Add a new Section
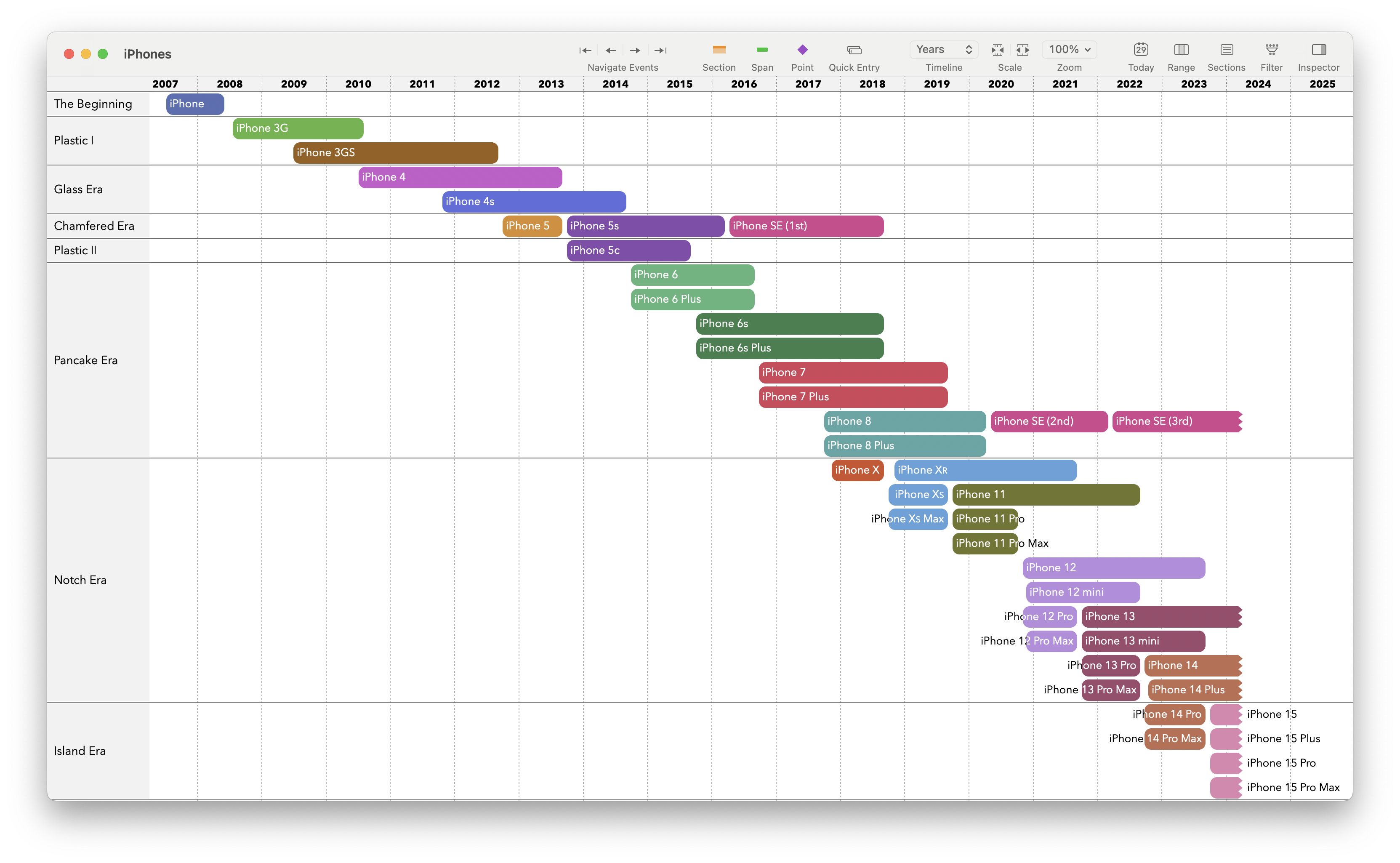The image size is (1400, 863). pos(719,50)
